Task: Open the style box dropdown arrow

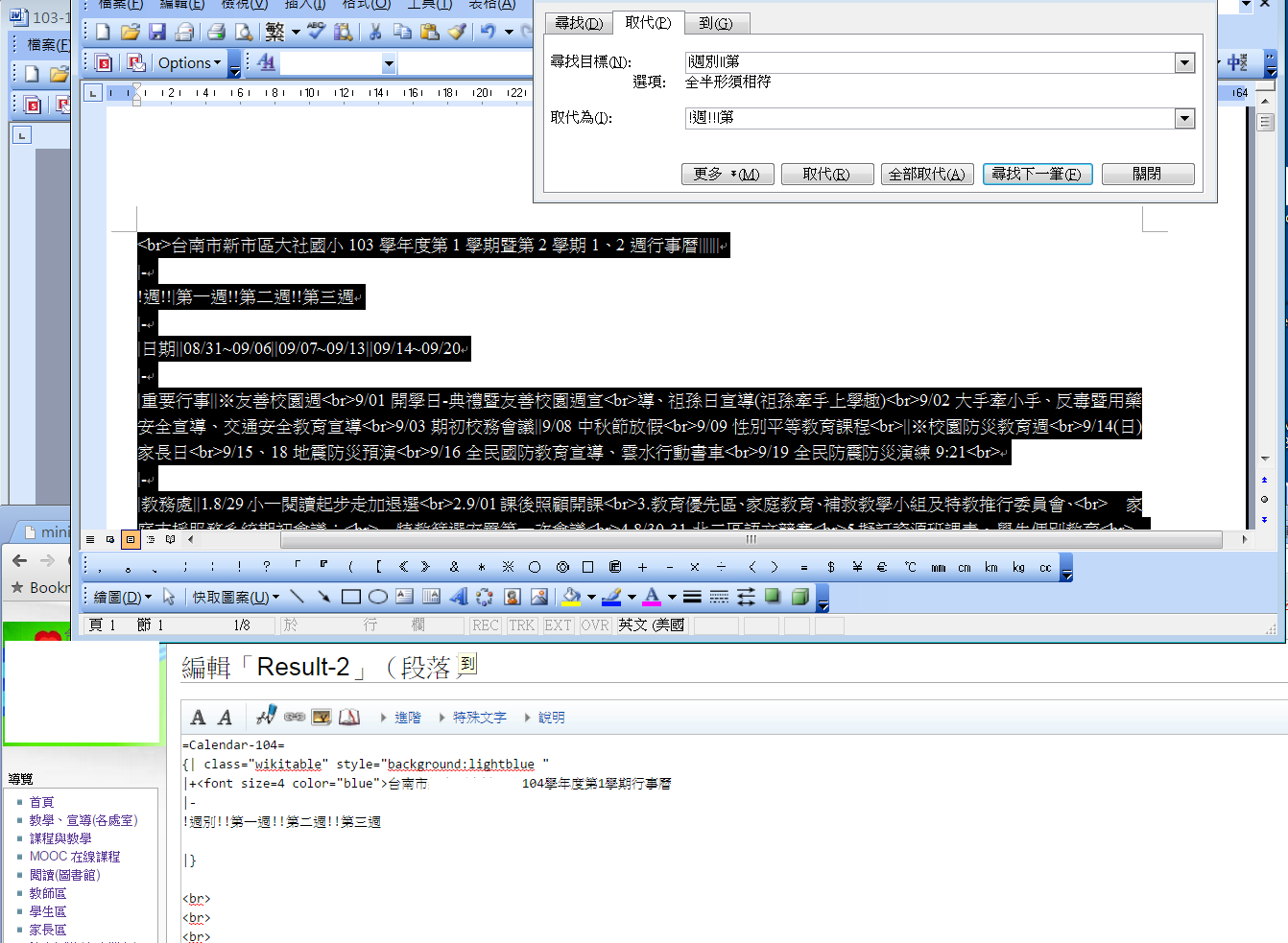Action: pyautogui.click(x=389, y=63)
